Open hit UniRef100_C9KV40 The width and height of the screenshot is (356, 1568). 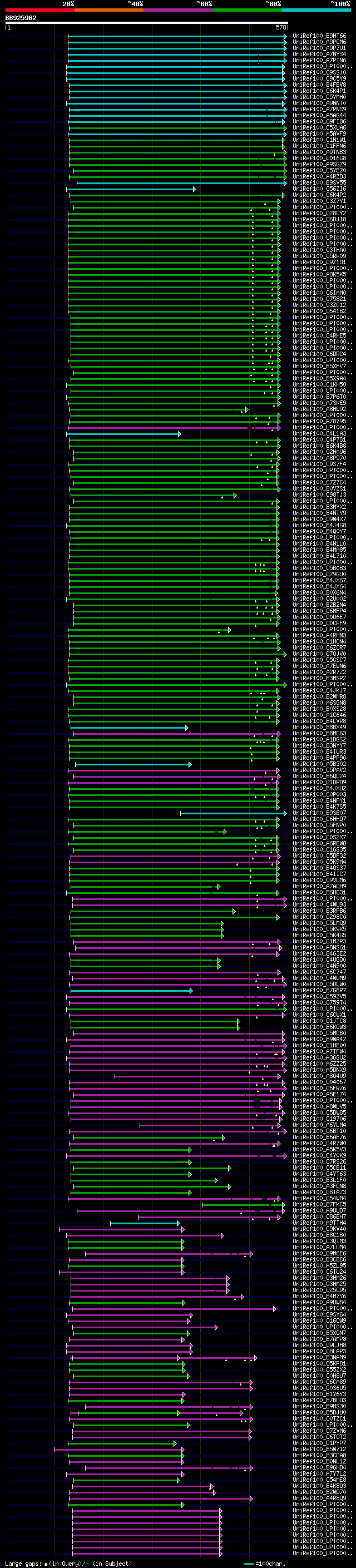[319, 1229]
